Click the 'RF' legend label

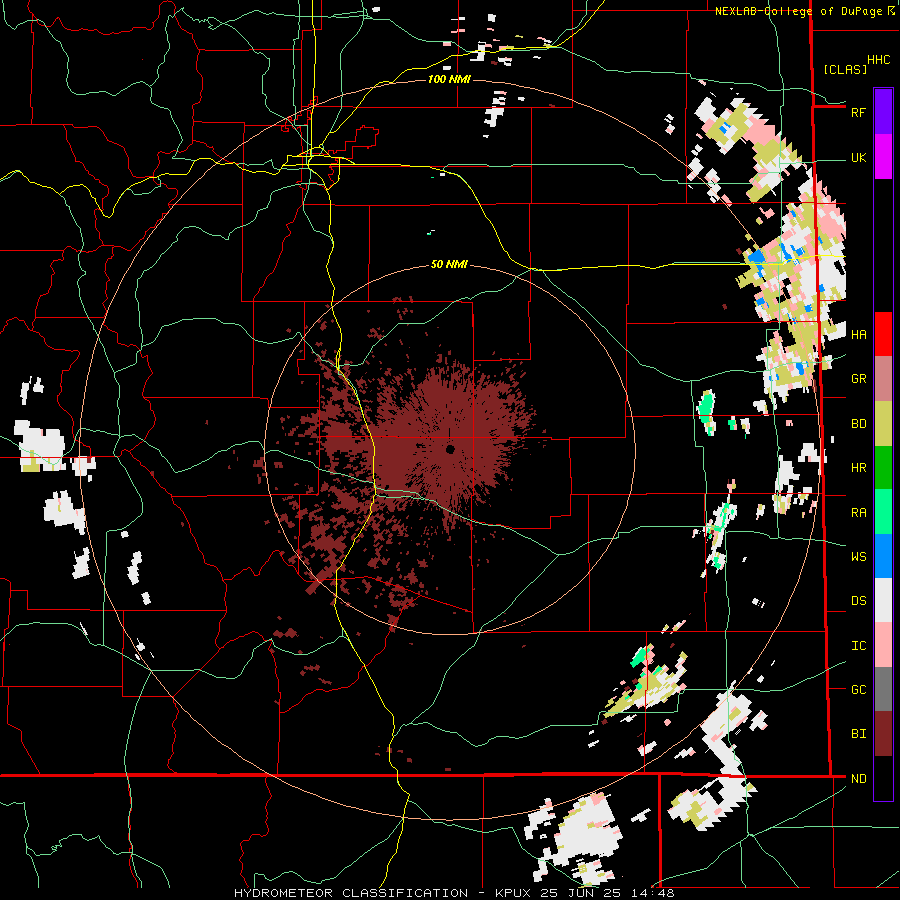pyautogui.click(x=858, y=112)
